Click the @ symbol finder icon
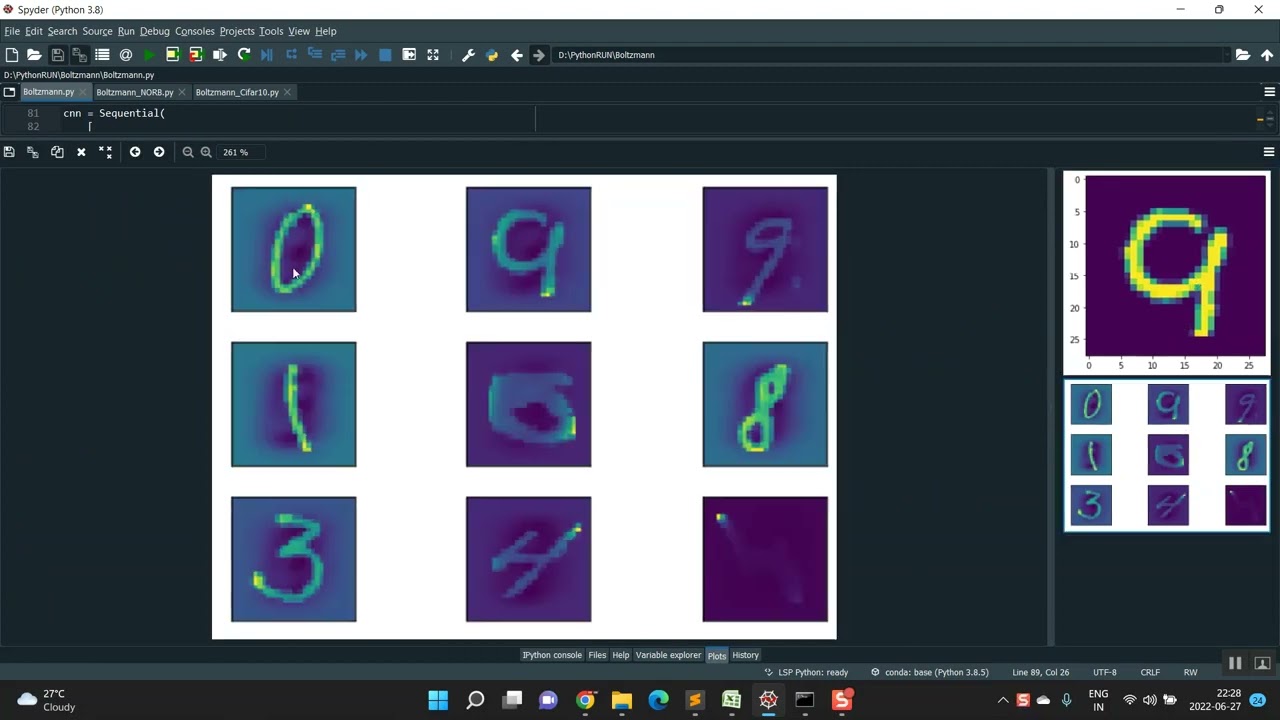This screenshot has width=1280, height=720. click(126, 55)
